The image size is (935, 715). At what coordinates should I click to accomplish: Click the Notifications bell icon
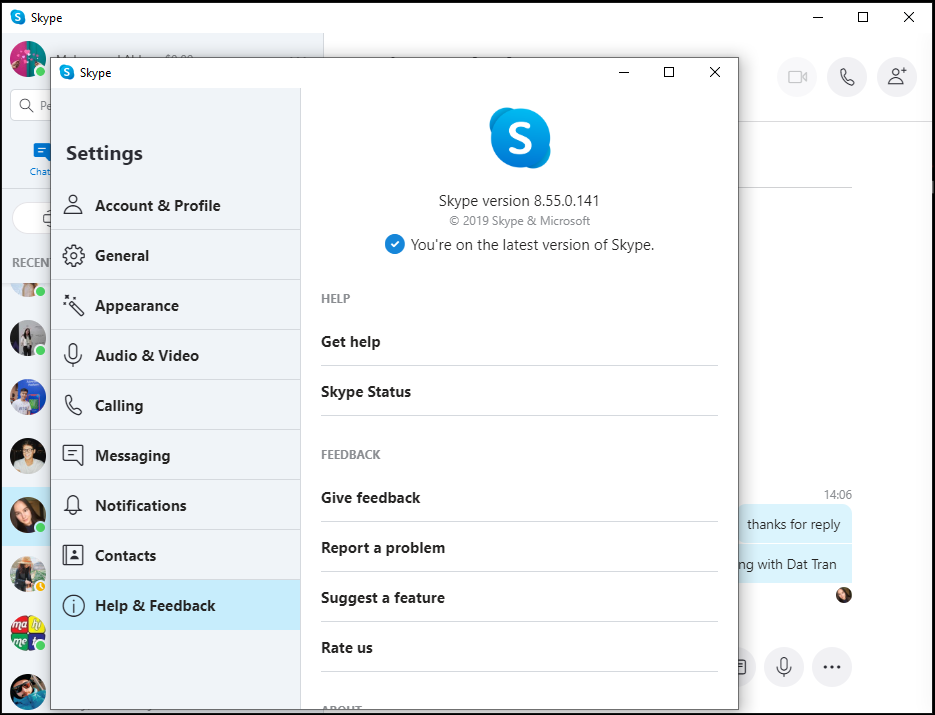tap(73, 505)
